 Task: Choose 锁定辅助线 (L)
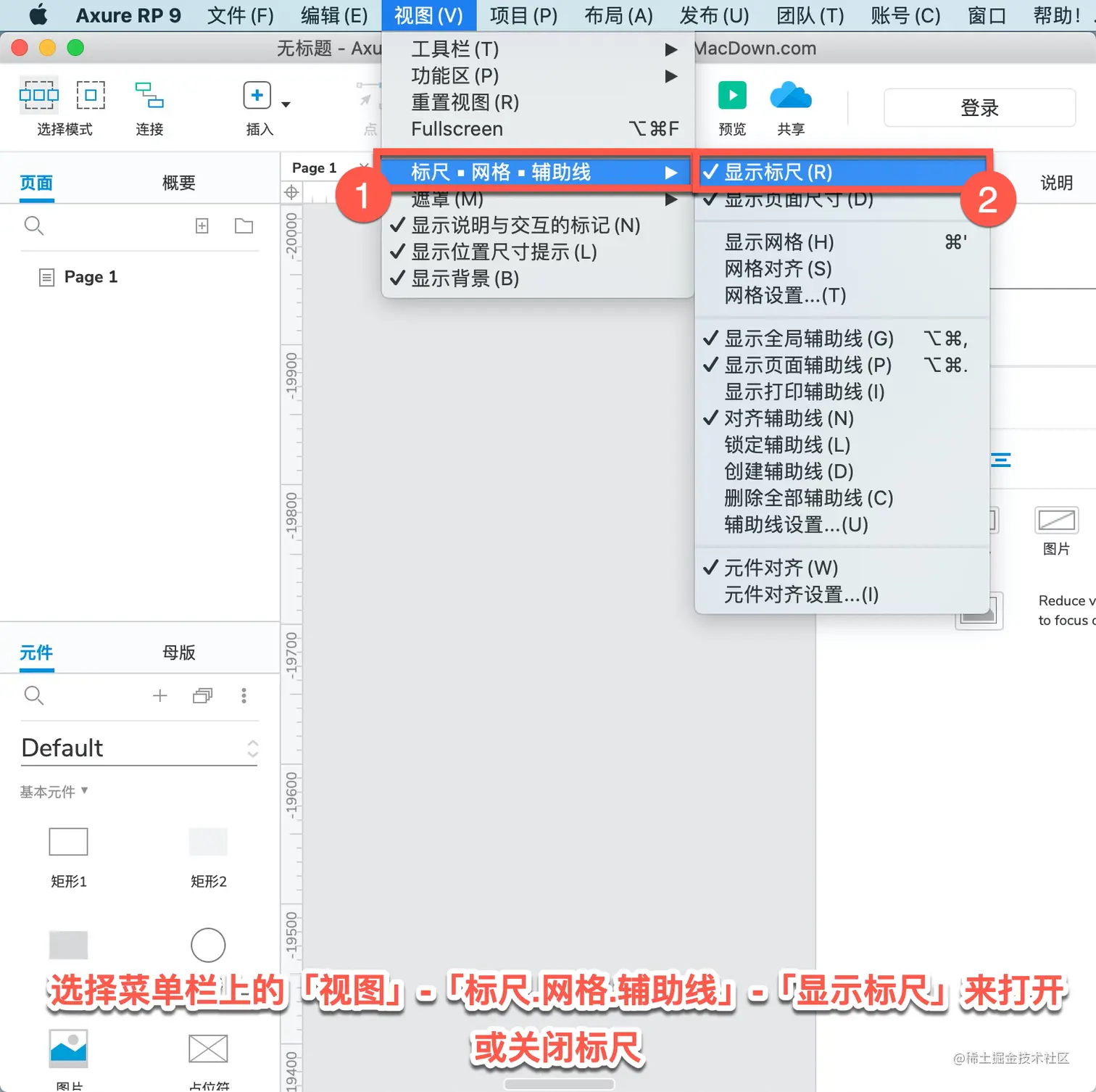click(x=842, y=445)
